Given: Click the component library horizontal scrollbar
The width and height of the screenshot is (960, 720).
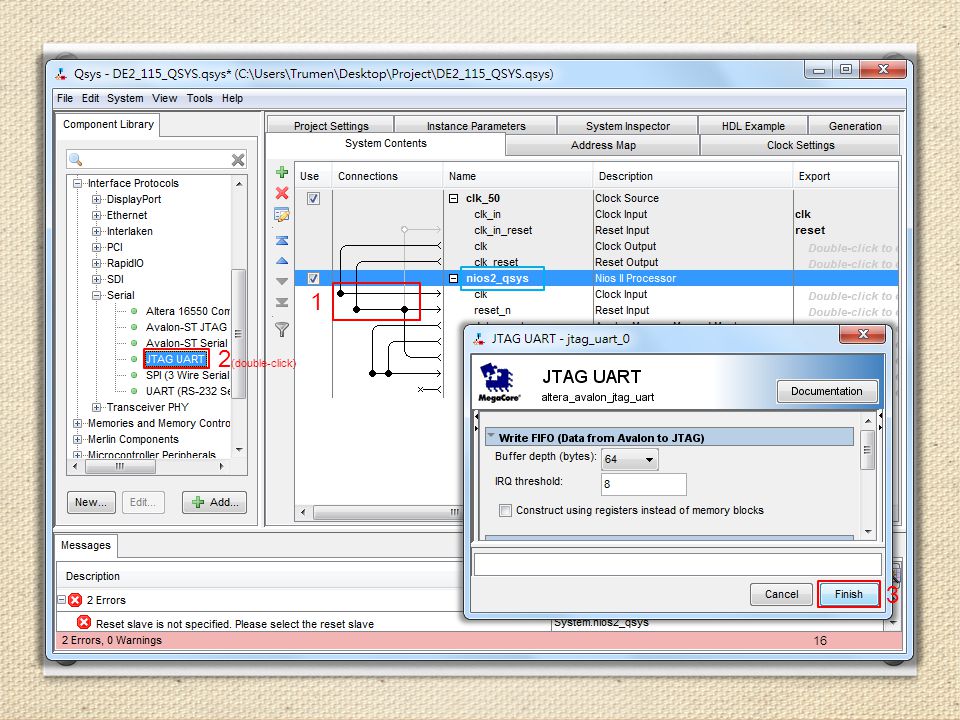Looking at the screenshot, I should [120, 466].
